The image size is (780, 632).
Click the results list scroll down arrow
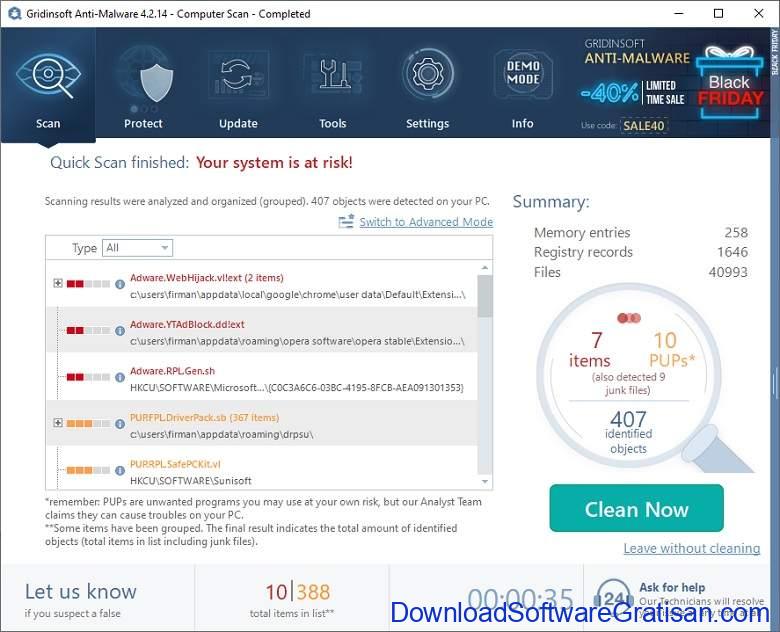[x=485, y=482]
